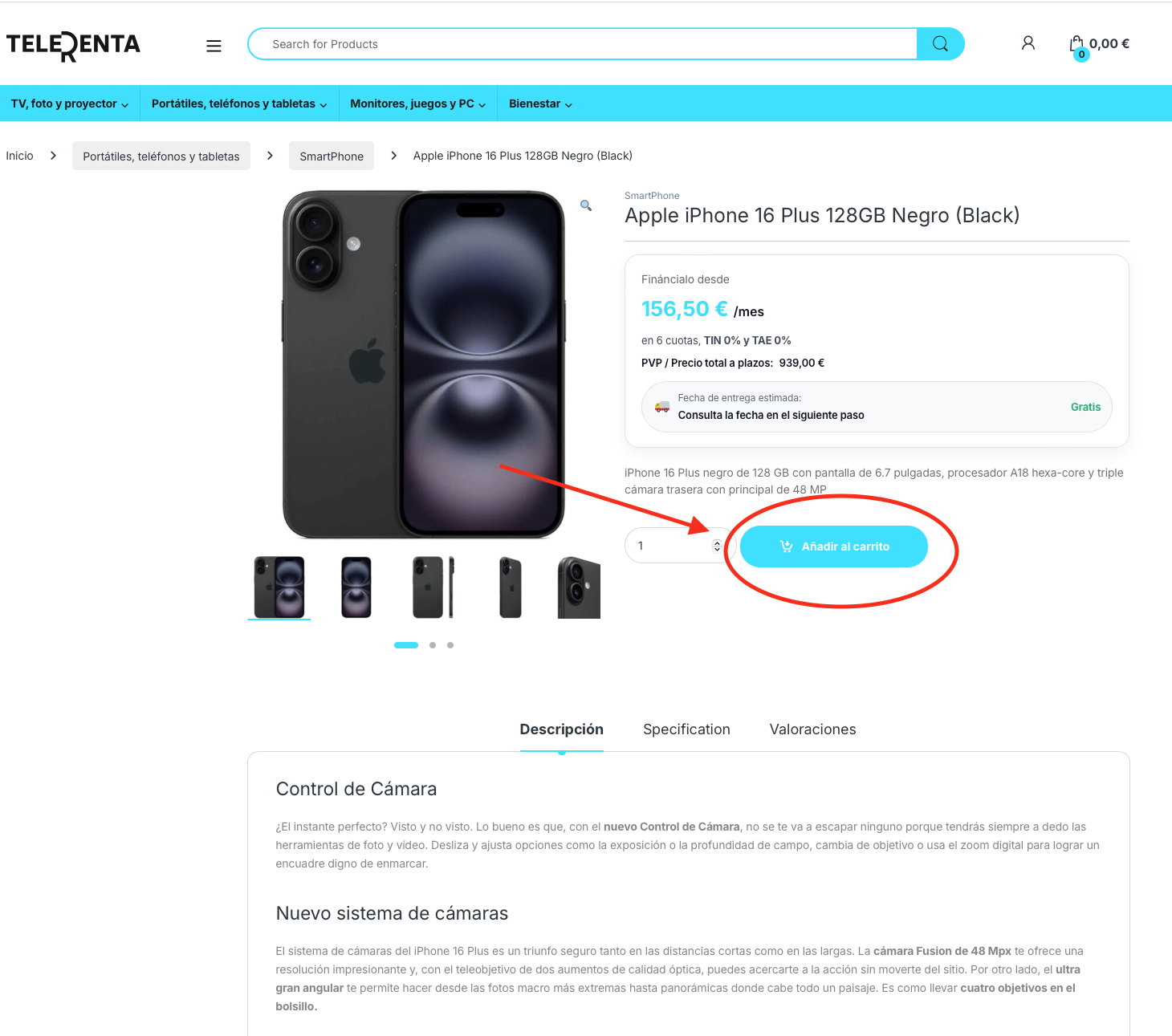Focus the Search for Products field
1172x1036 pixels.
click(x=582, y=44)
